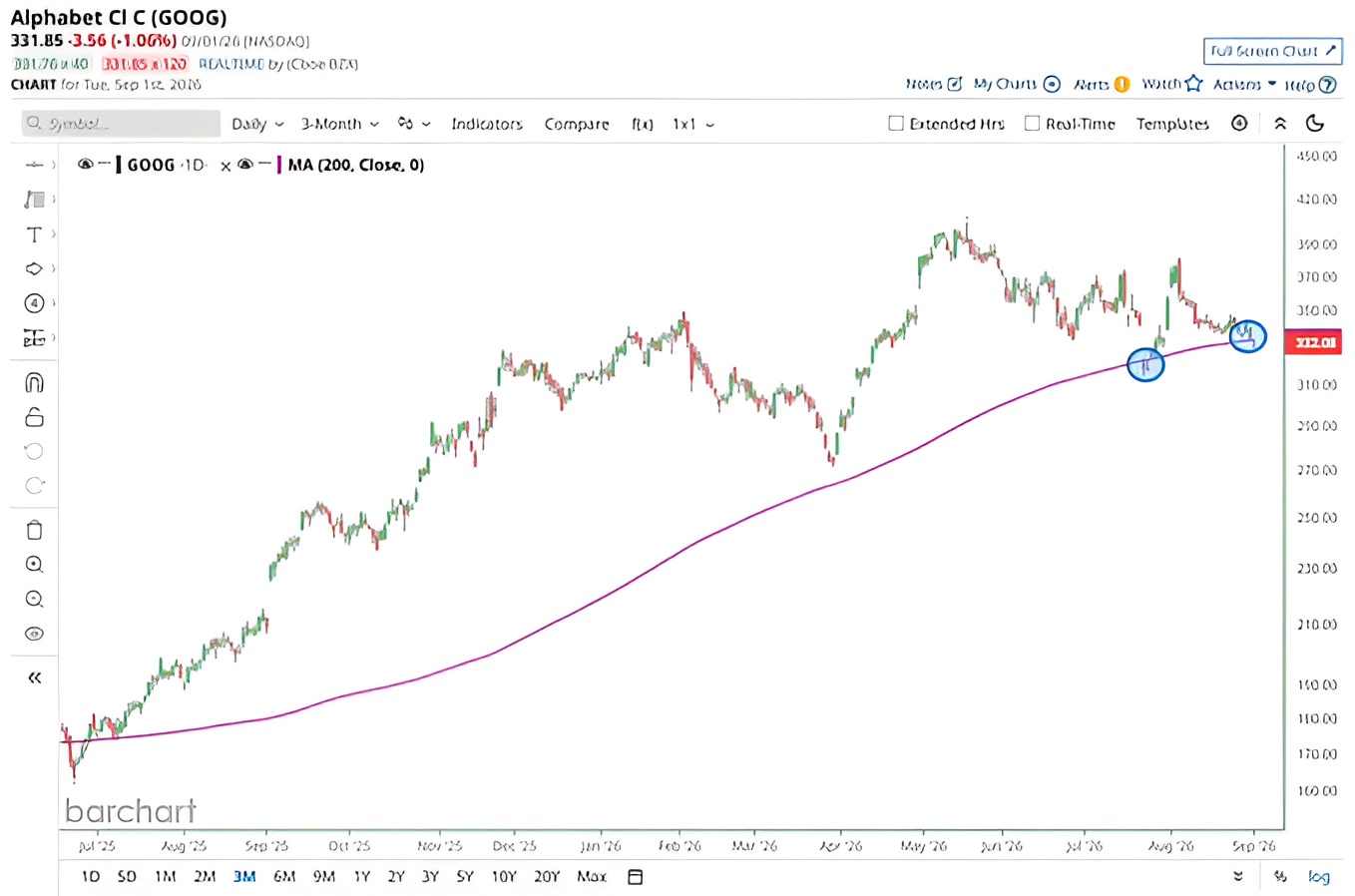Open the Compare menu
1355x896 pixels.
[x=577, y=124]
